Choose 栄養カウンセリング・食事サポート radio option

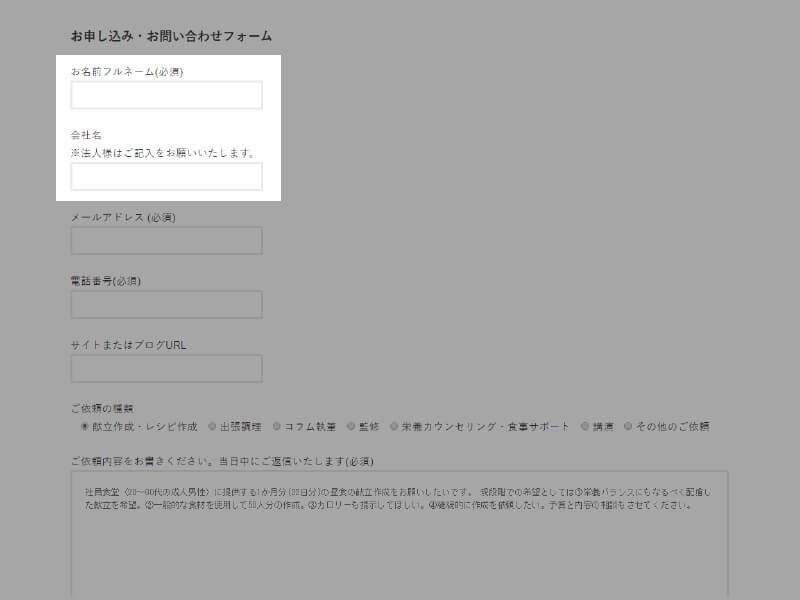[x=394, y=426]
